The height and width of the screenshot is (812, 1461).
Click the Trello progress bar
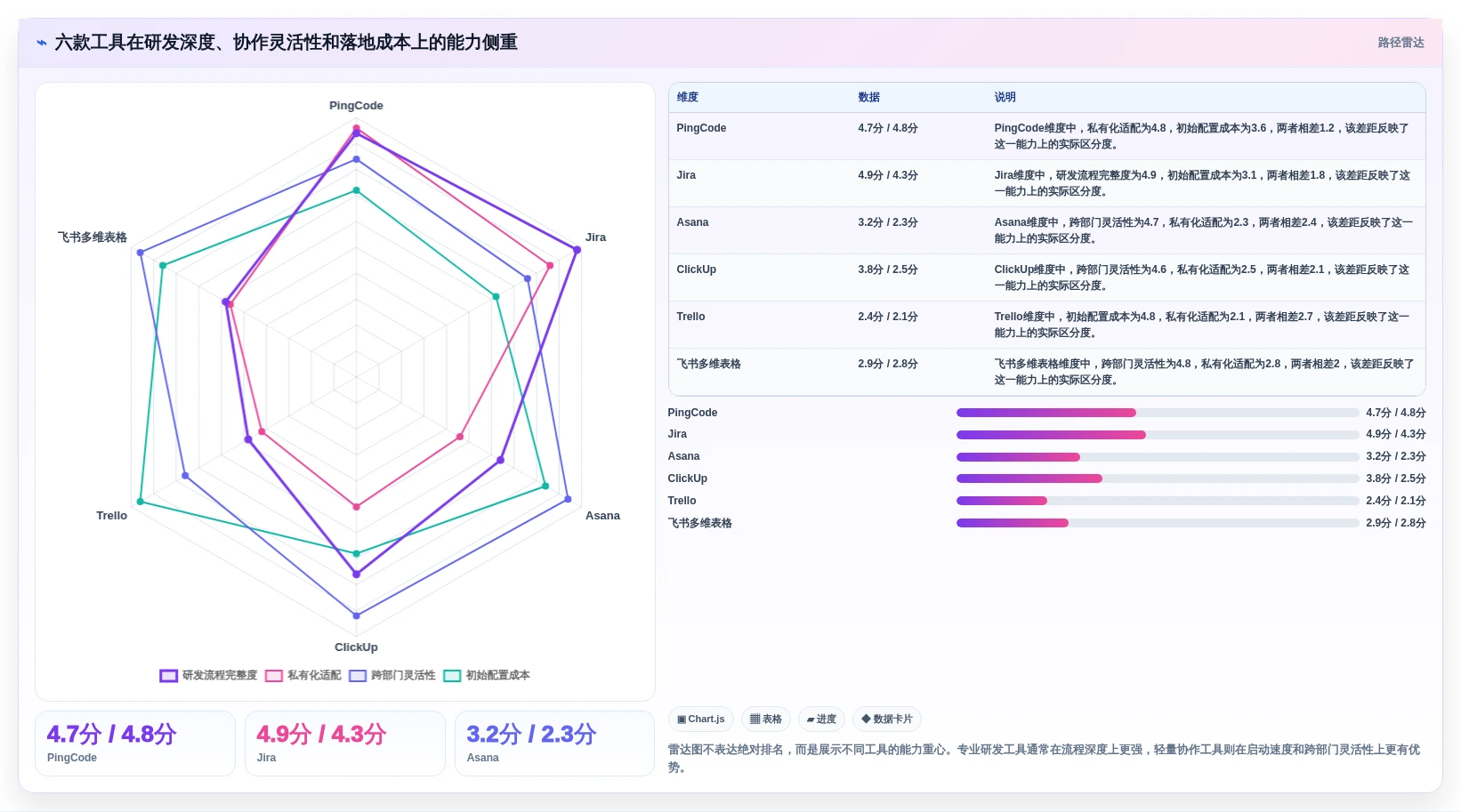[1158, 501]
